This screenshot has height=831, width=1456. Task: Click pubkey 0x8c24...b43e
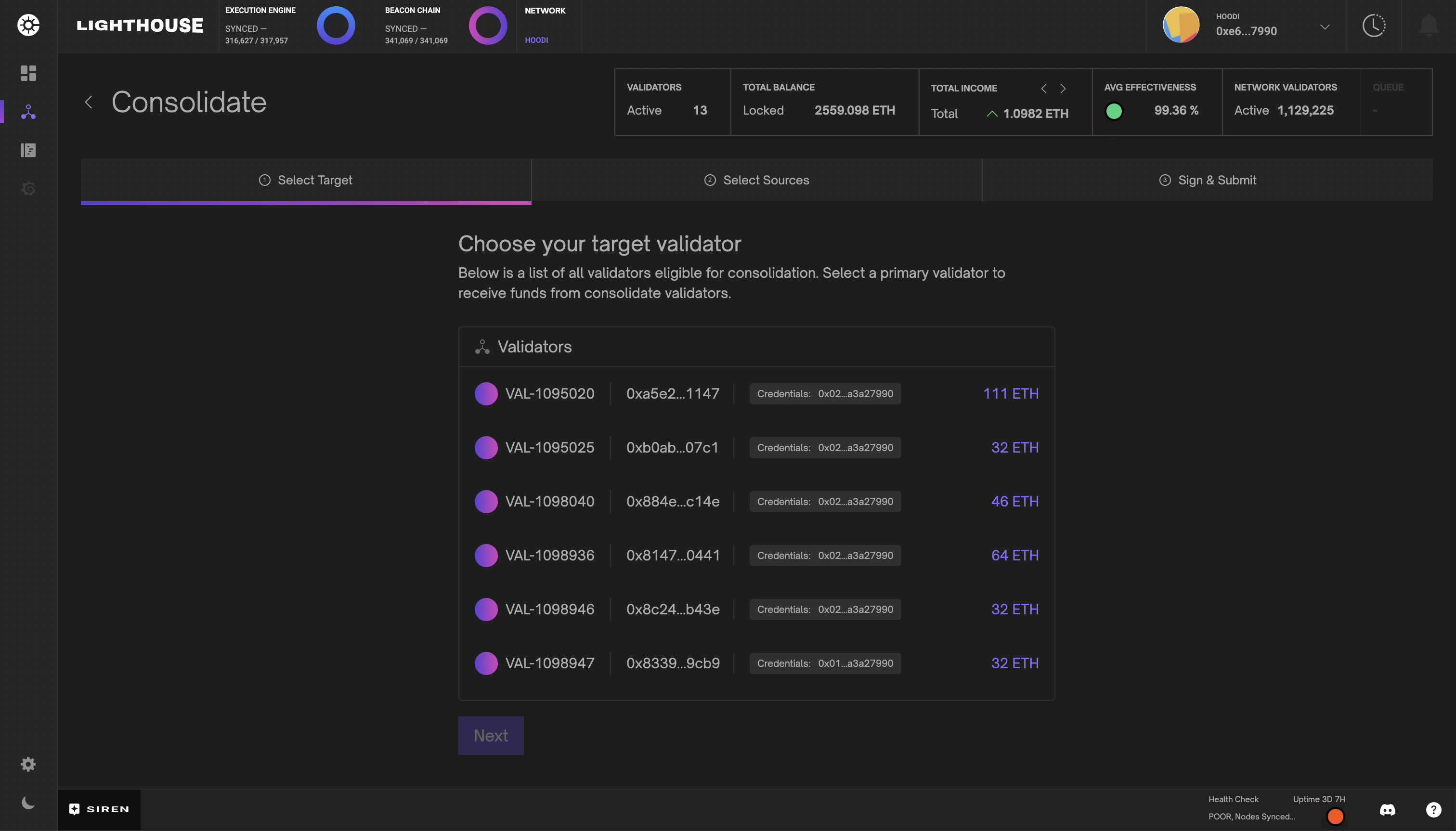[x=673, y=610]
